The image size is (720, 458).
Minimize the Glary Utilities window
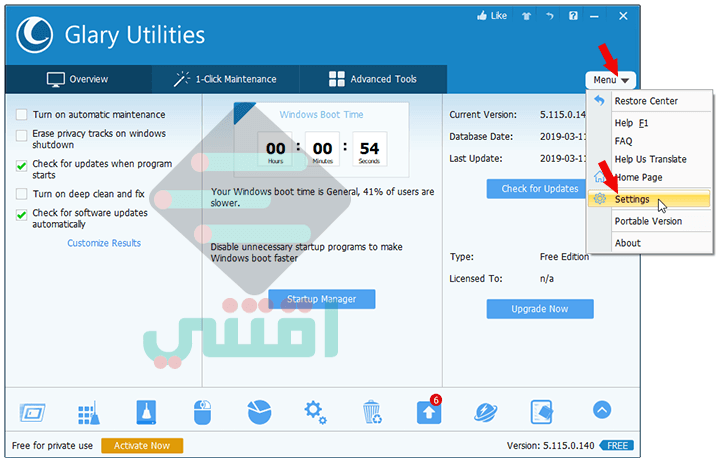pos(595,17)
